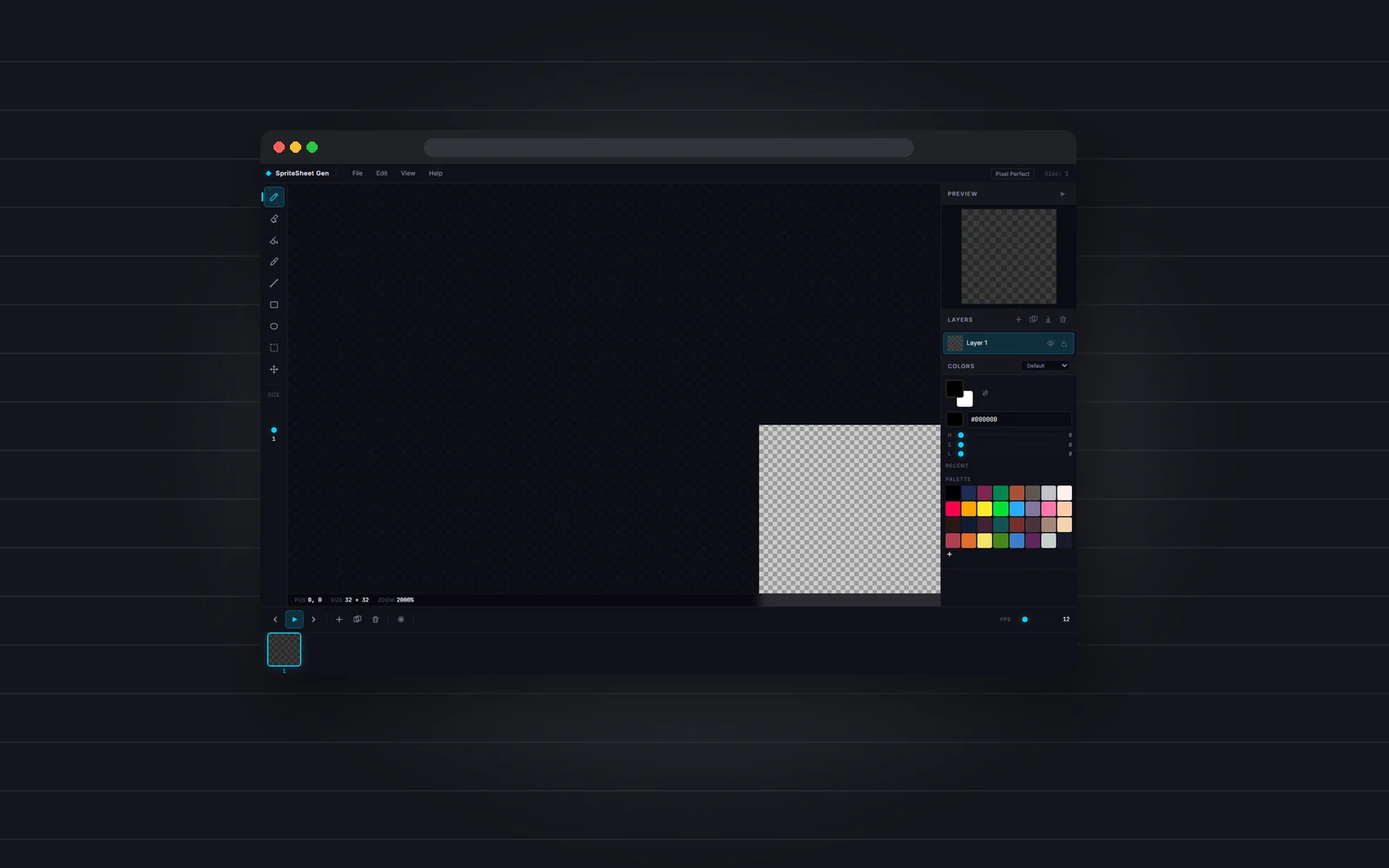
Task: Select Layer 1 in the layers list
Action: [1009, 343]
